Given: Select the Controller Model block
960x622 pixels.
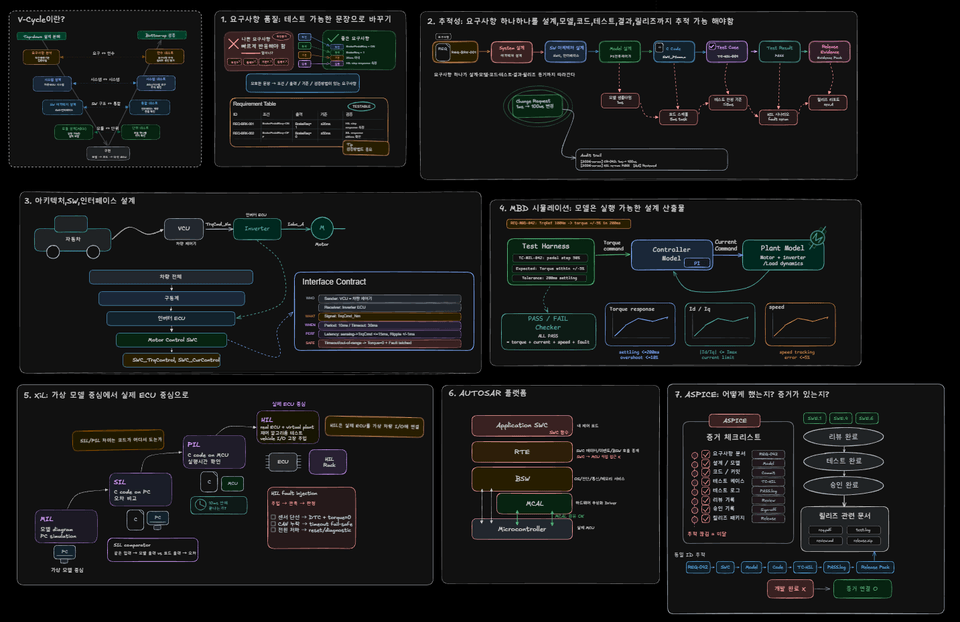Looking at the screenshot, I should click(672, 255).
